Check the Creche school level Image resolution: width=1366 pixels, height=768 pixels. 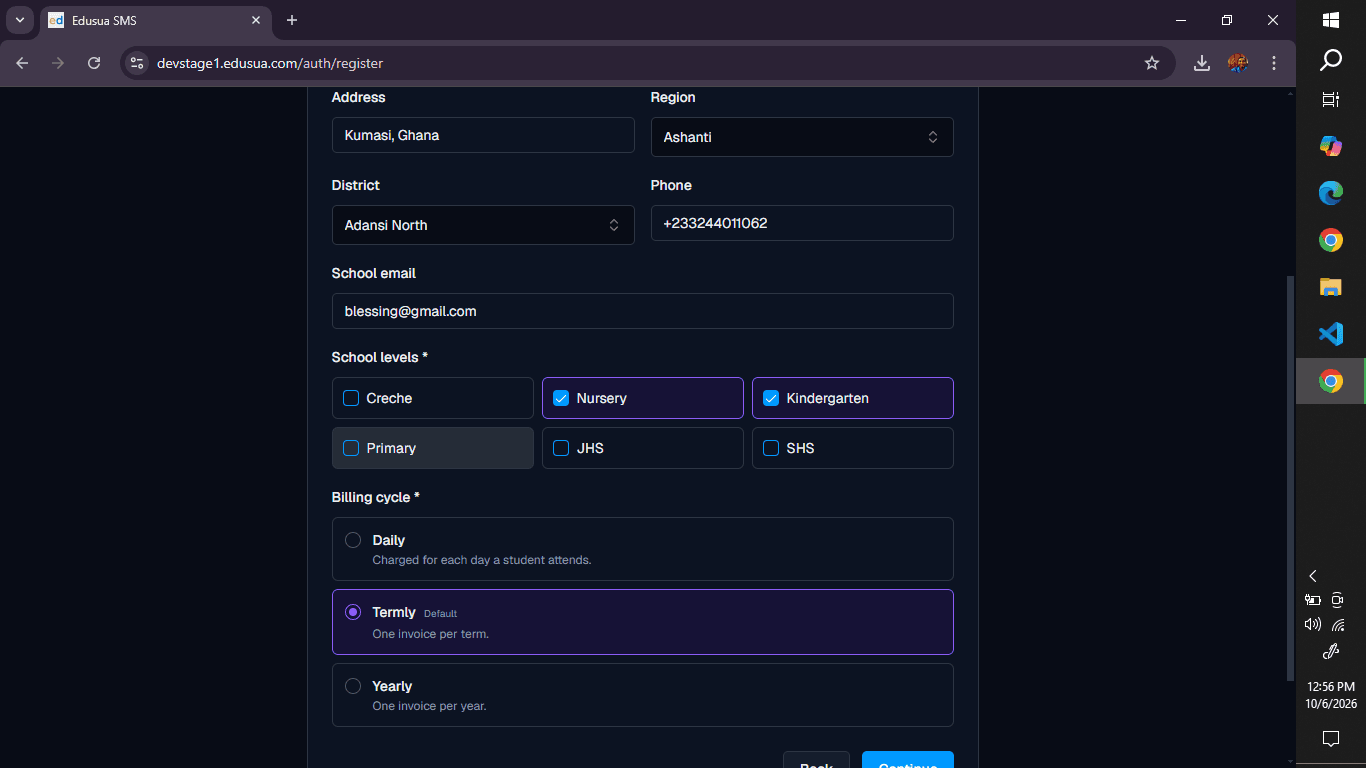pyautogui.click(x=351, y=398)
